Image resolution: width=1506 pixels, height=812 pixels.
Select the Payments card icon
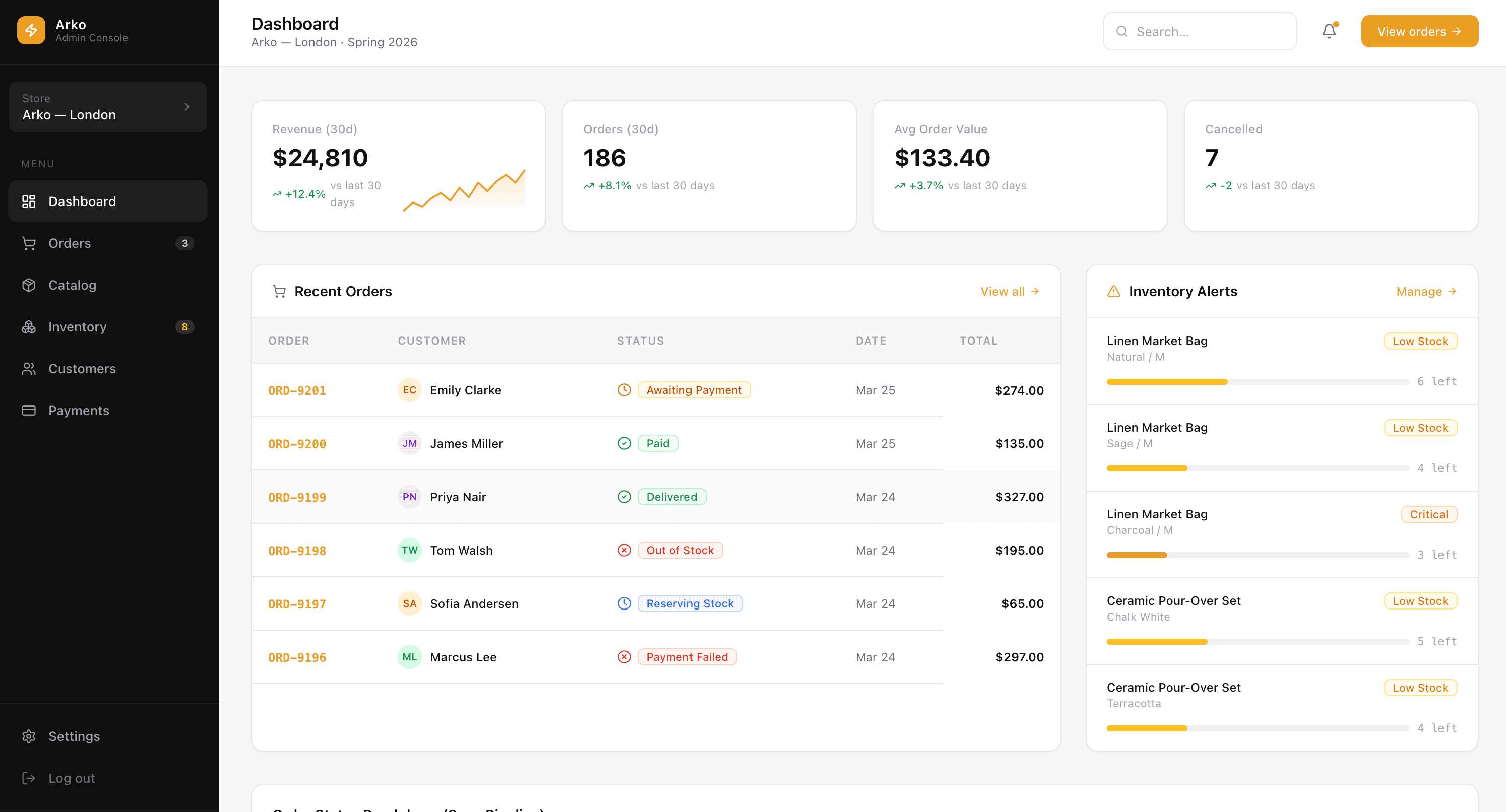point(29,410)
